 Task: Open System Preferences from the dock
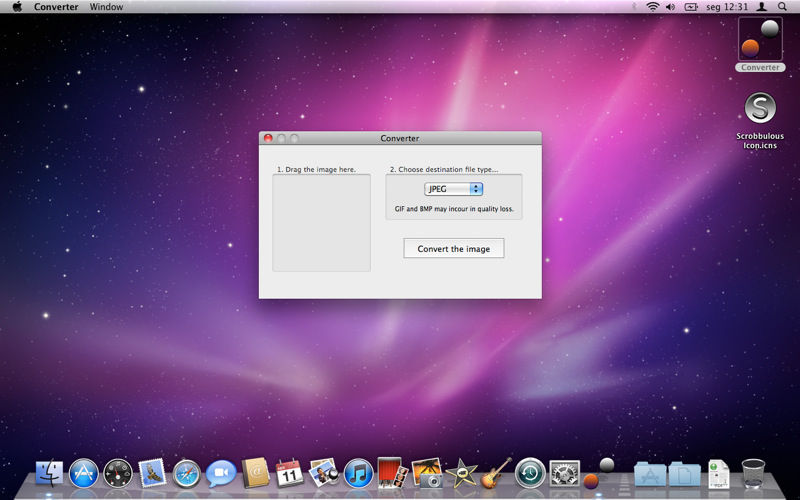[x=564, y=473]
